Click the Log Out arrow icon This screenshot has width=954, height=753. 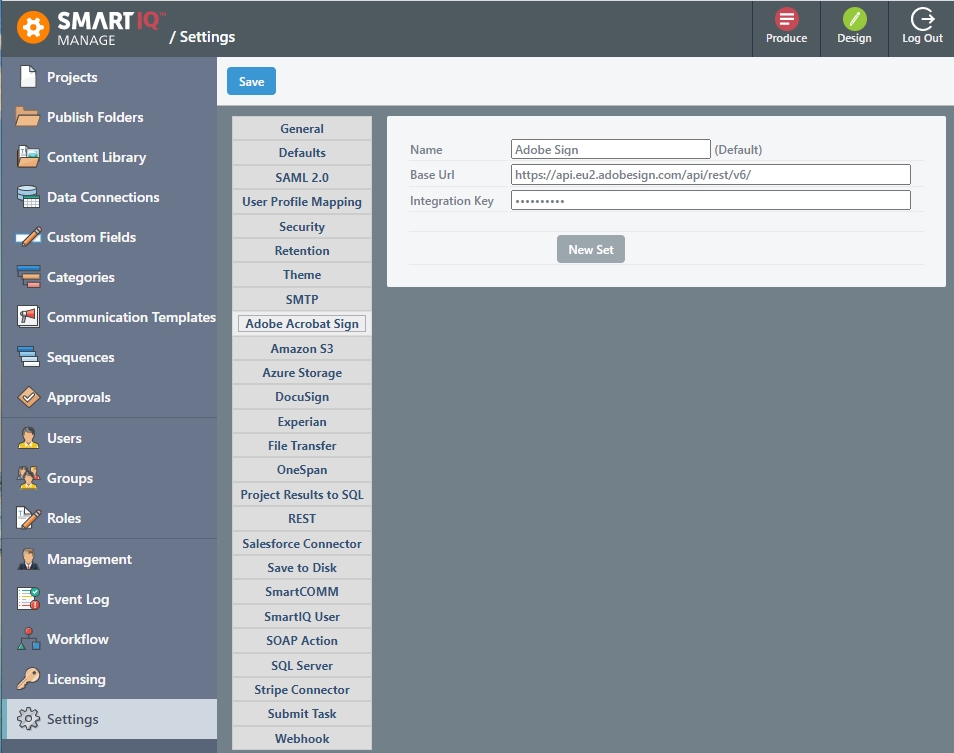pos(922,19)
